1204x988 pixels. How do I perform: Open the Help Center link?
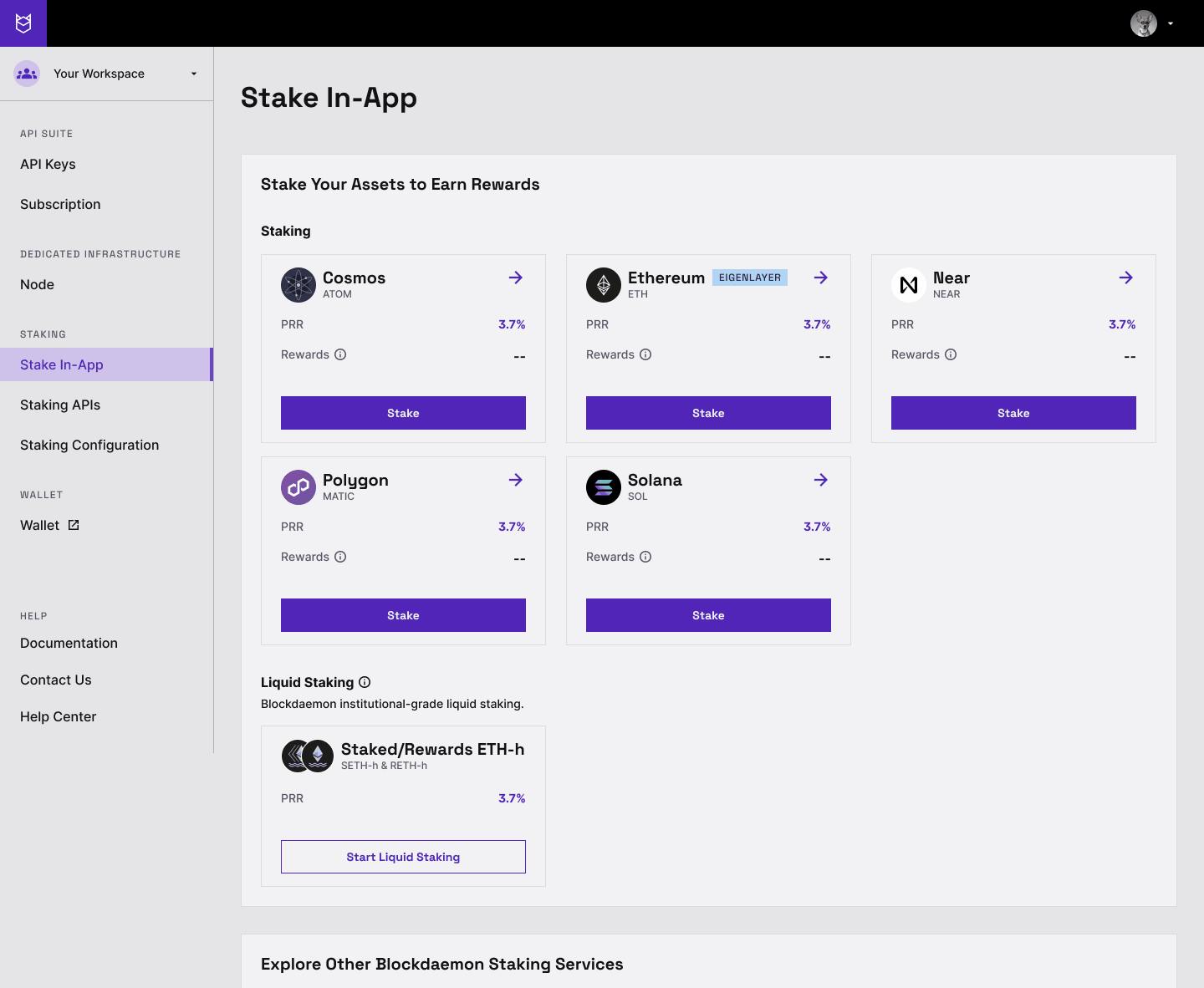58,716
